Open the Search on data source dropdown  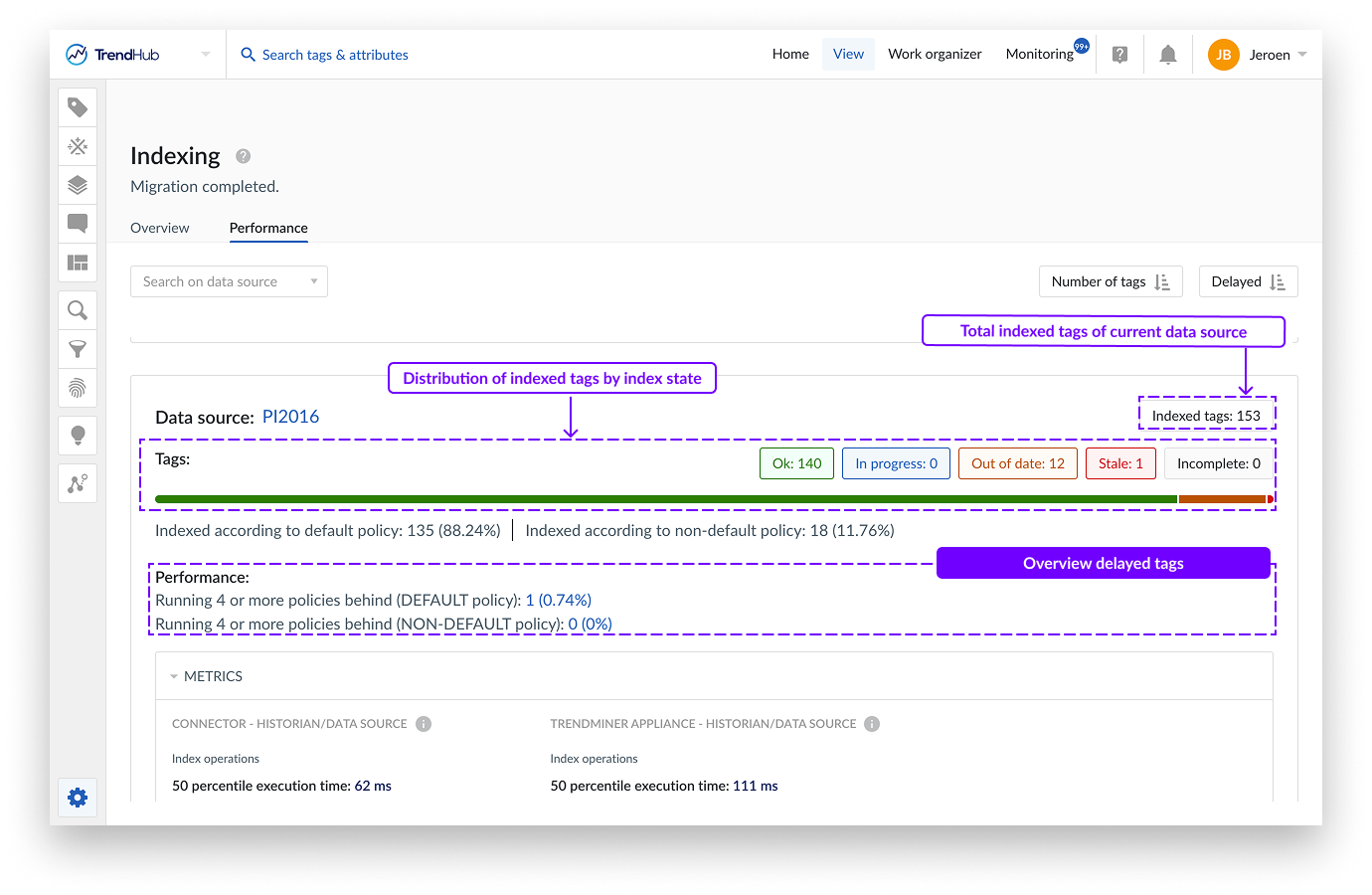coord(229,281)
